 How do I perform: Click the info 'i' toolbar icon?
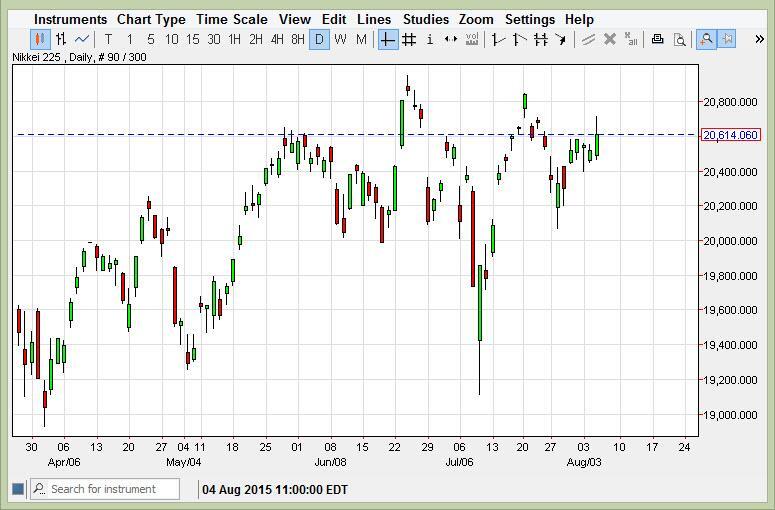(430, 40)
